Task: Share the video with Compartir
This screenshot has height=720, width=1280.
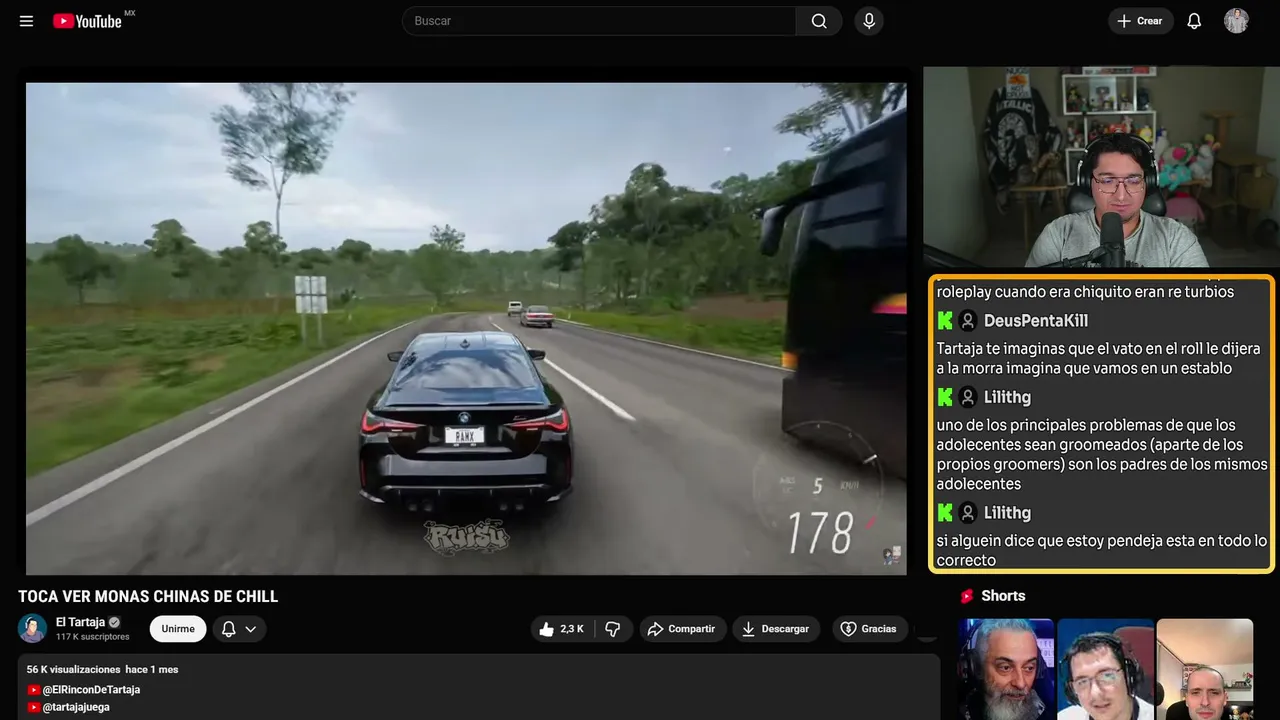Action: click(683, 629)
